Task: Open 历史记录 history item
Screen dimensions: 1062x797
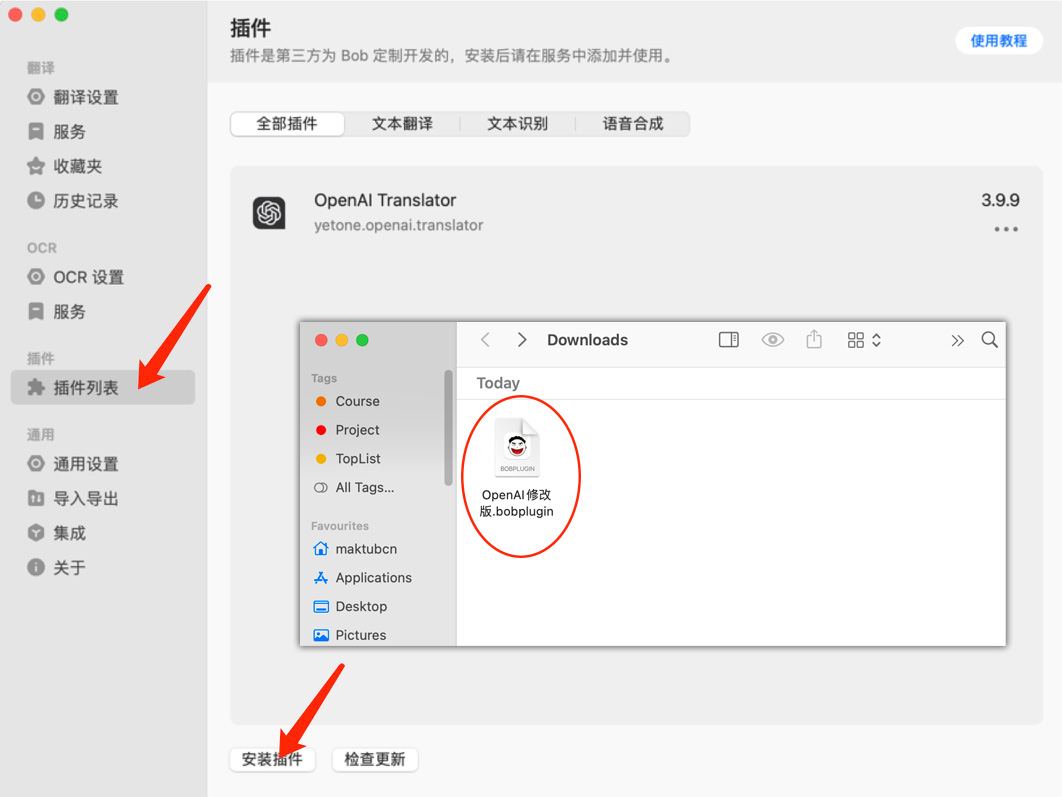Action: (x=103, y=200)
